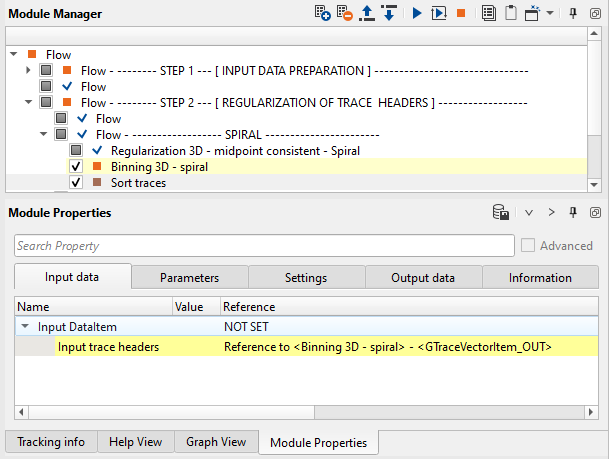Screen dimensions: 609x459
Task: Move module up with the up-arrow icon
Action: 366,14
